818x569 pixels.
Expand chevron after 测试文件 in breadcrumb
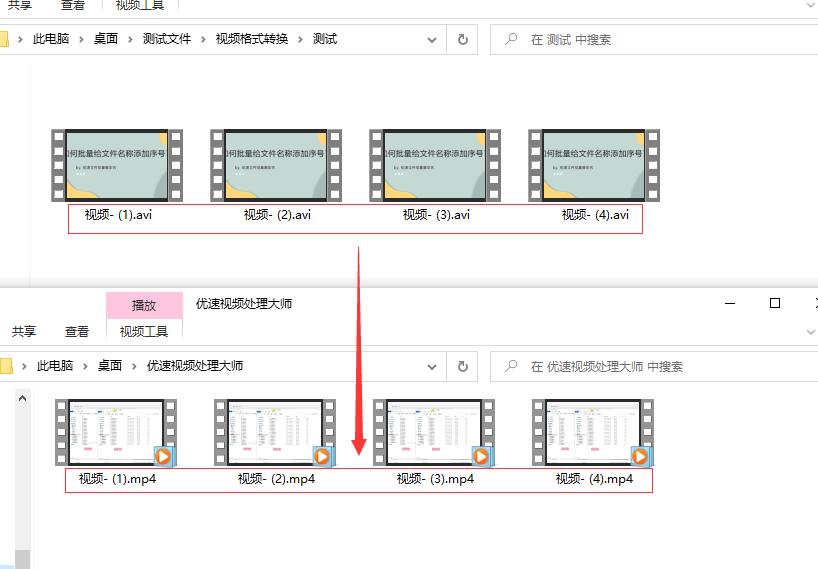(x=203, y=39)
